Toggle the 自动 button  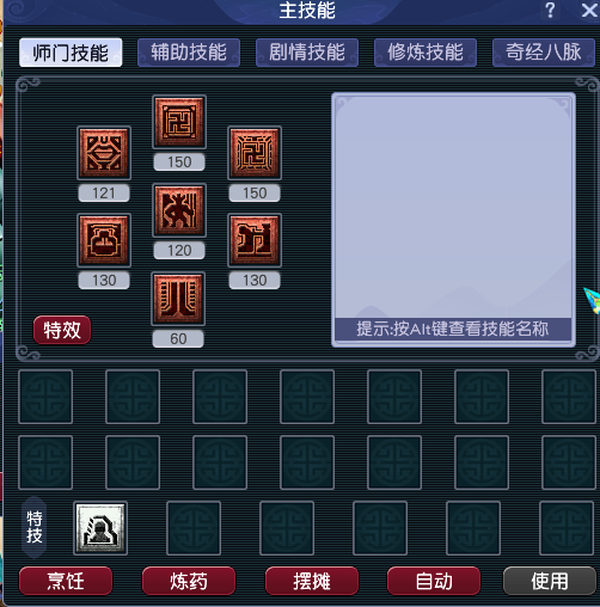(x=434, y=581)
